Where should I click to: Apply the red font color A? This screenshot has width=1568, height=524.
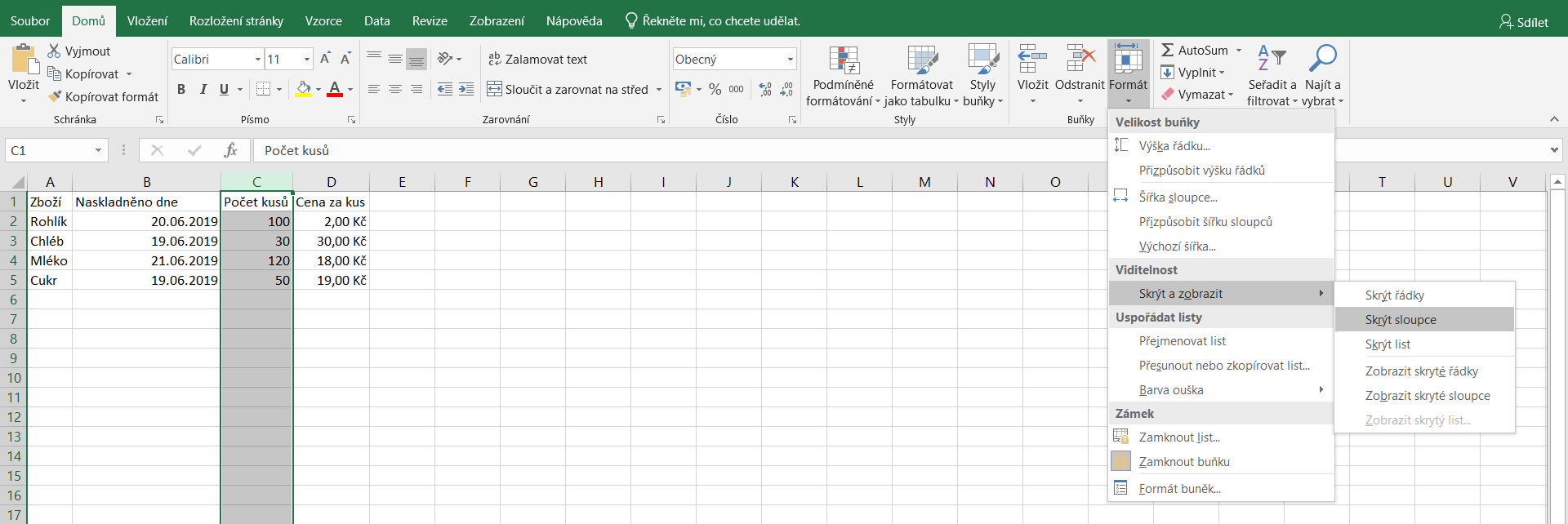335,89
